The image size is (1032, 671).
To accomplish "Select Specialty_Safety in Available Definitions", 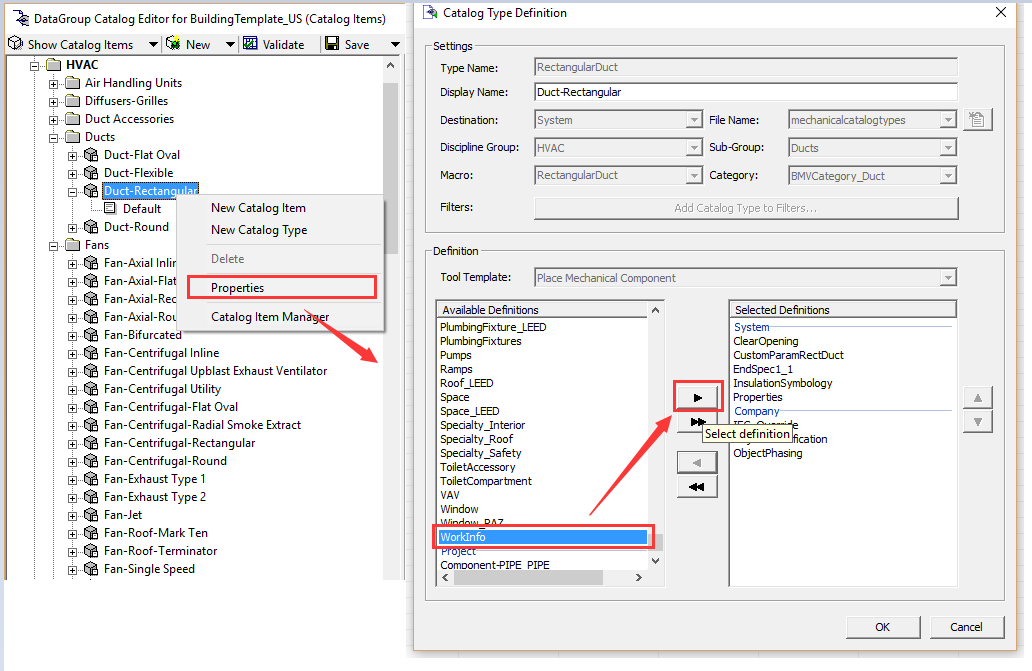I will (x=480, y=453).
